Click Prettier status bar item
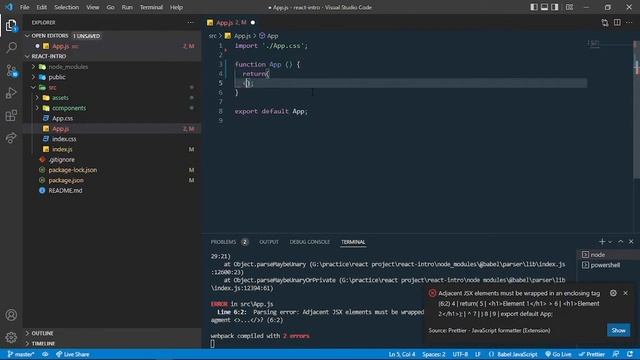 (x=592, y=354)
